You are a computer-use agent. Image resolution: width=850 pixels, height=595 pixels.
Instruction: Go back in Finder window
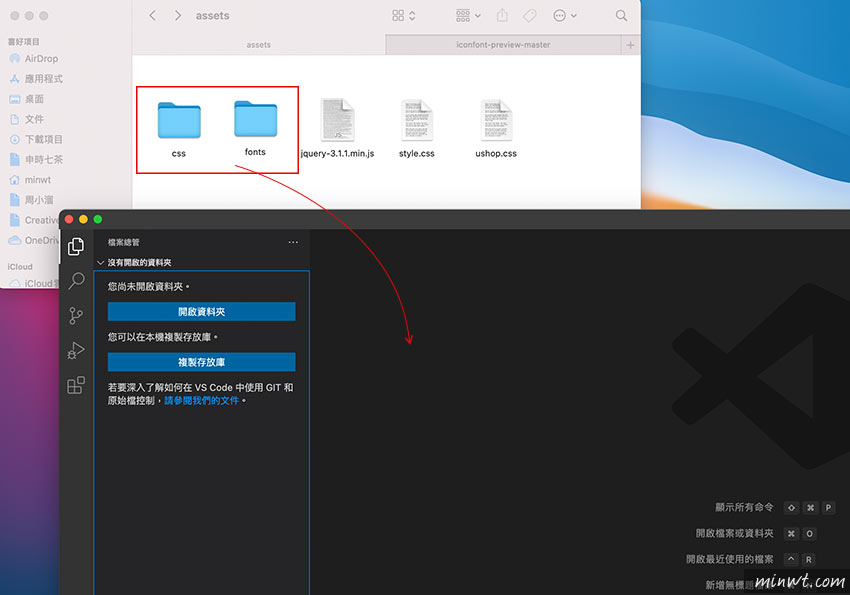(153, 16)
